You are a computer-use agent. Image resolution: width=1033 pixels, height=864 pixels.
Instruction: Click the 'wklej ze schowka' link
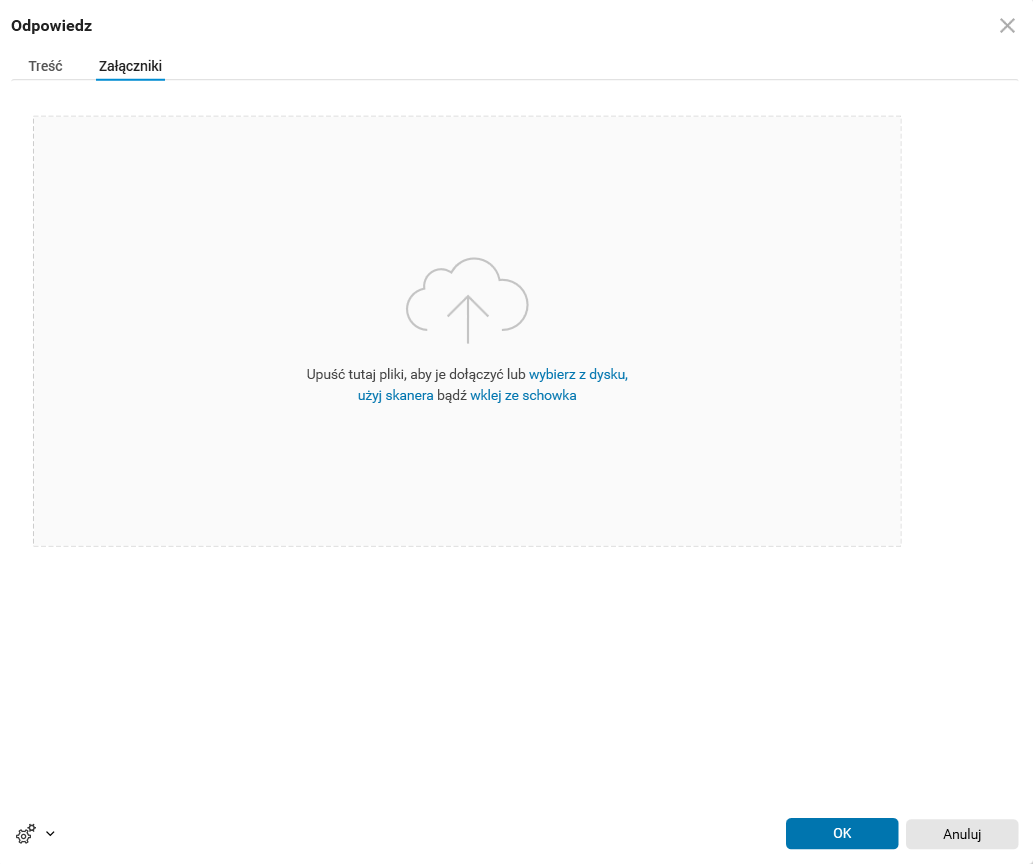[x=523, y=395]
